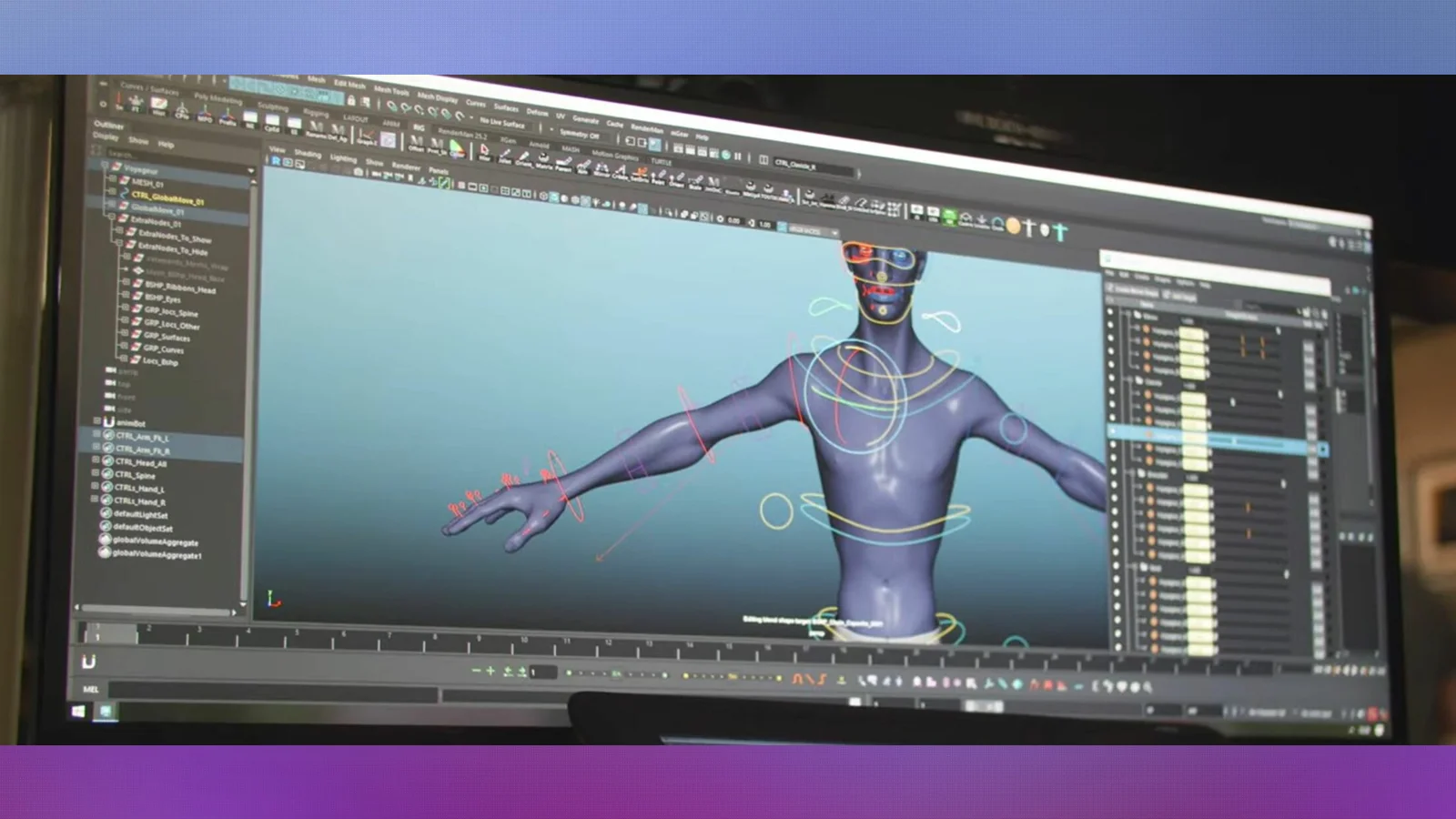The height and width of the screenshot is (819, 1456).
Task: Click the animBot logo beside the timeline
Action: [88, 662]
